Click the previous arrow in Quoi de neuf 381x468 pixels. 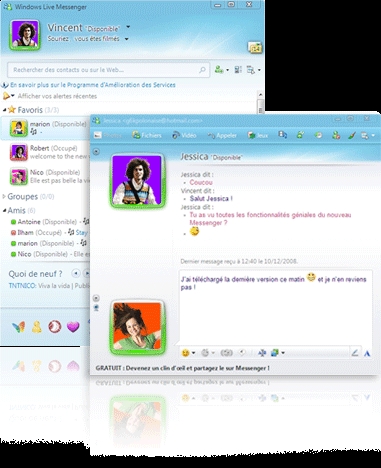[76, 274]
